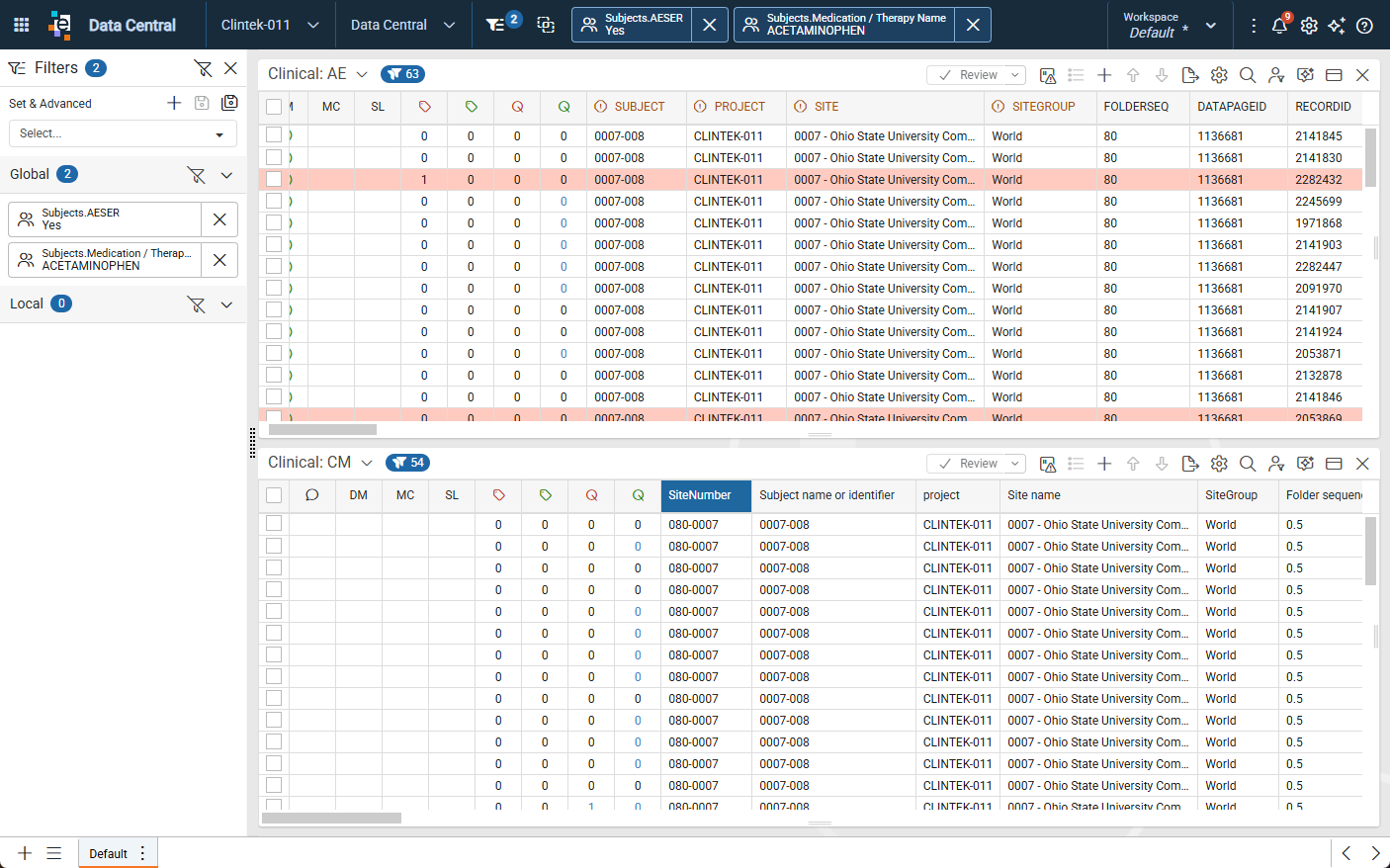Open the Clinical: AE listing chevron

pyautogui.click(x=362, y=74)
